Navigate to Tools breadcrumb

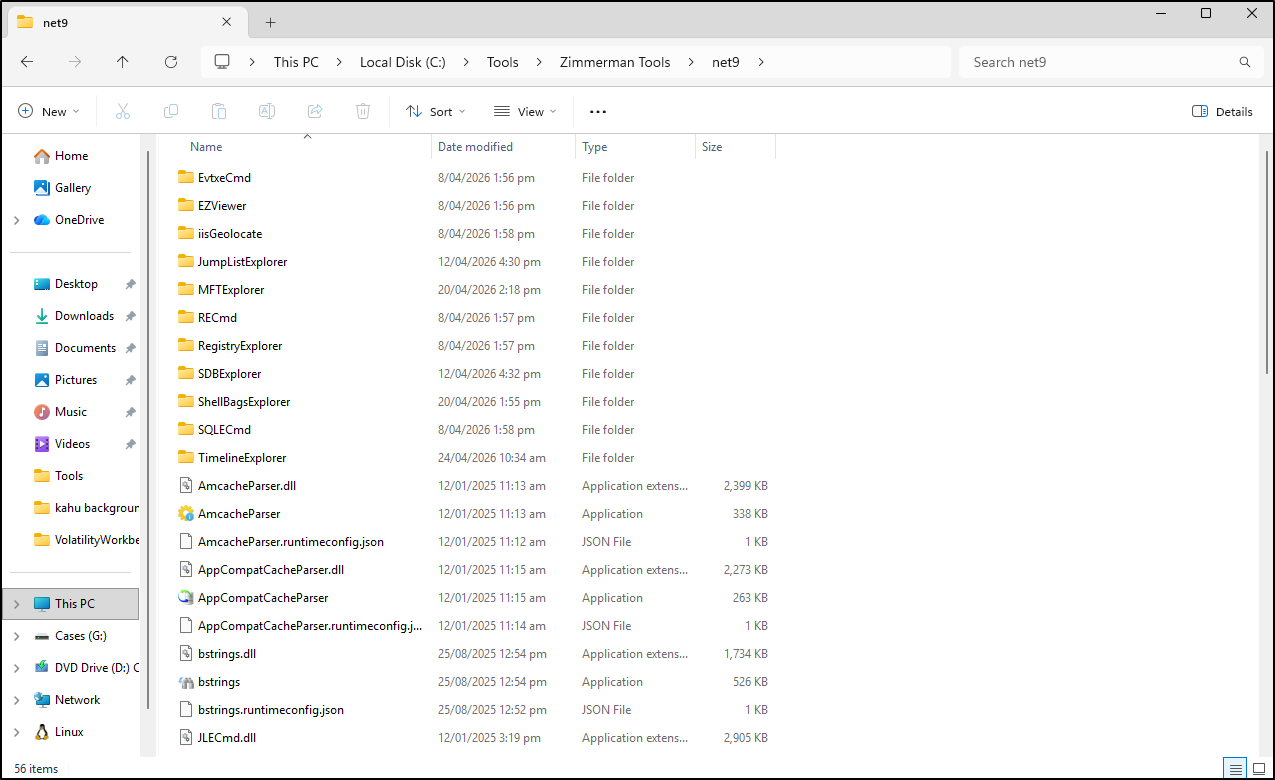click(x=503, y=62)
